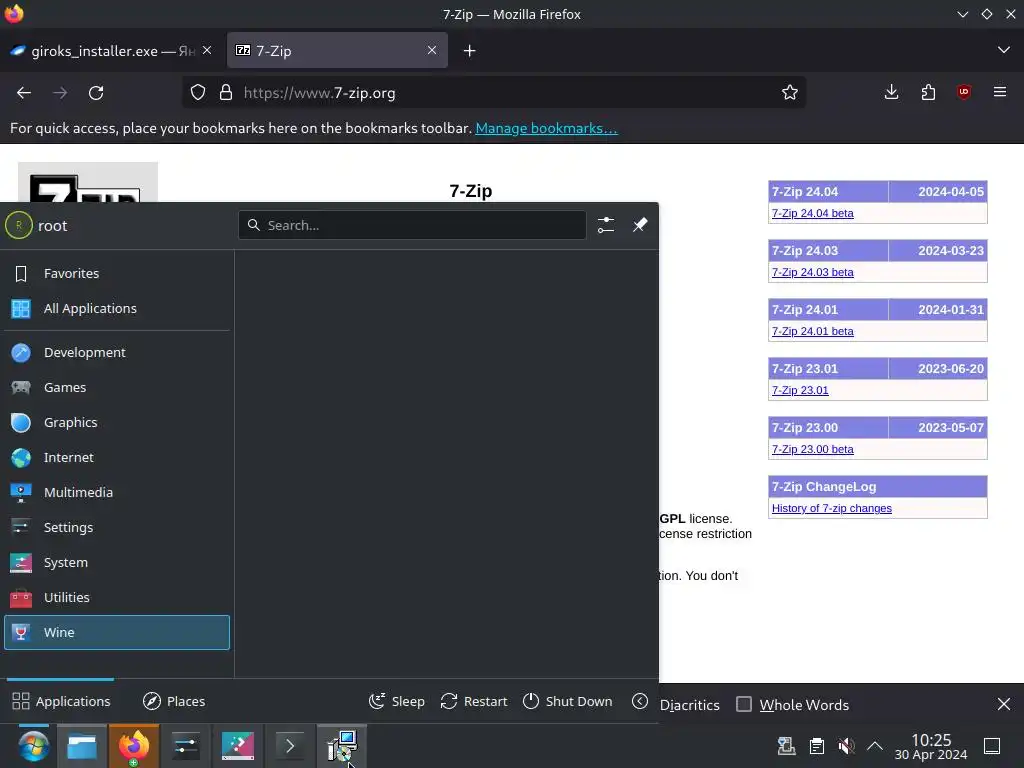Image resolution: width=1024 pixels, height=768 pixels.
Task: Open History of 7-zip changes link
Action: [831, 508]
